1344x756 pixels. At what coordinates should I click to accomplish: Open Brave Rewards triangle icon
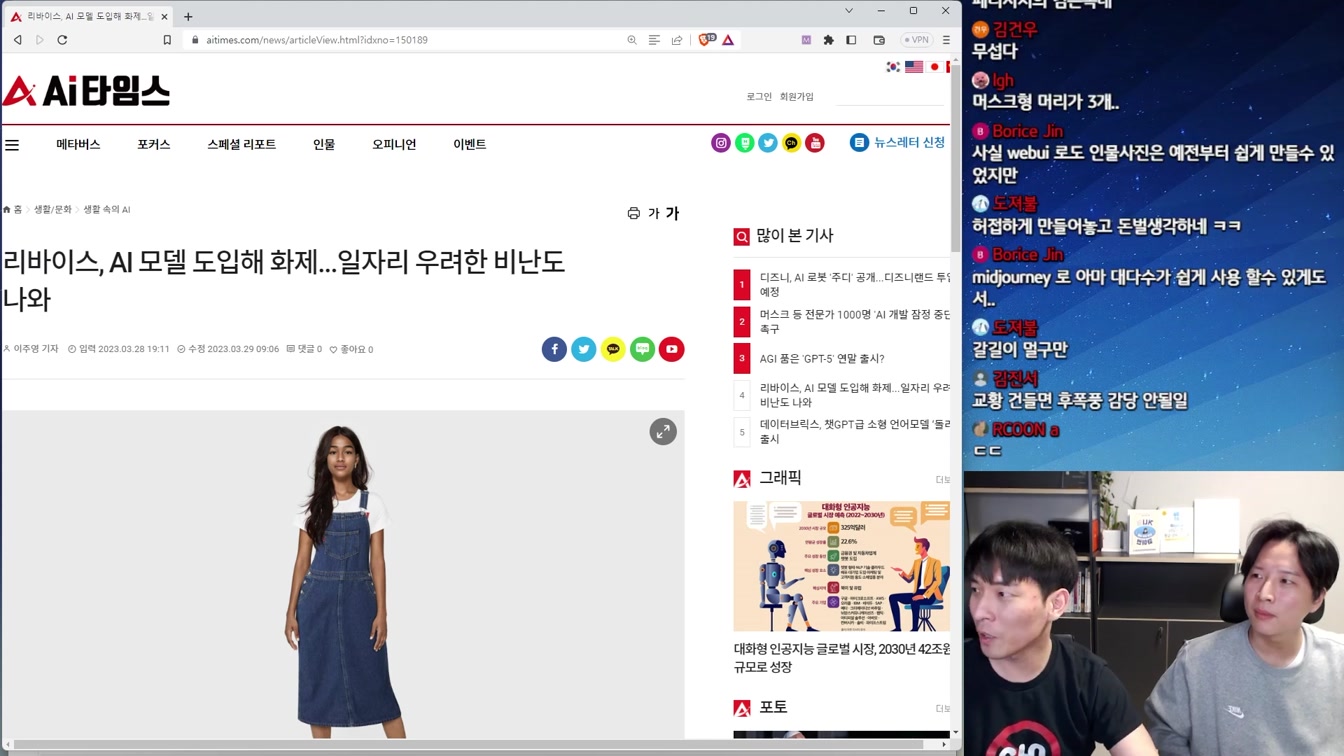point(728,40)
